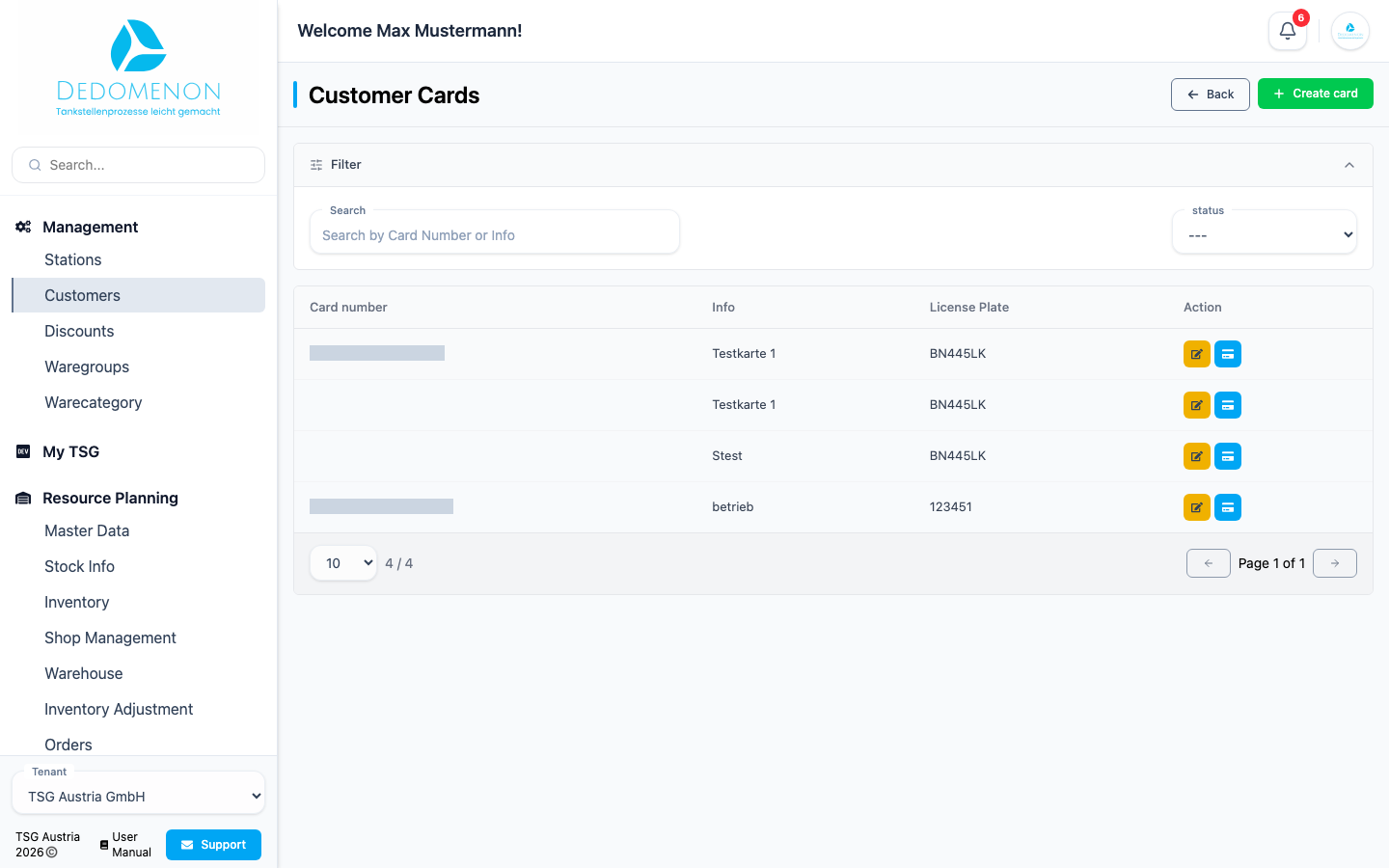Click the Dedomenon logo
This screenshot has width=1389, height=868.
click(x=138, y=68)
